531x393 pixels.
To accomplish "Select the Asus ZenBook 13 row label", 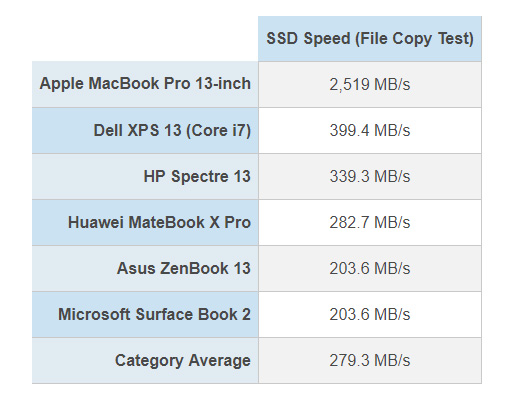I will point(145,269).
